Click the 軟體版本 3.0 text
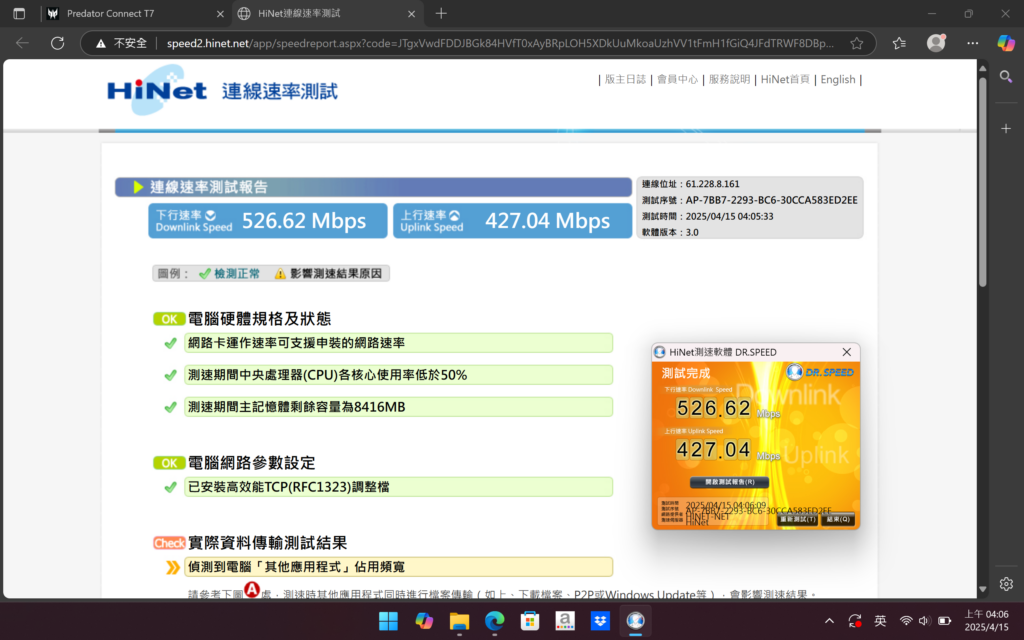The width and height of the screenshot is (1024, 640). click(x=670, y=232)
